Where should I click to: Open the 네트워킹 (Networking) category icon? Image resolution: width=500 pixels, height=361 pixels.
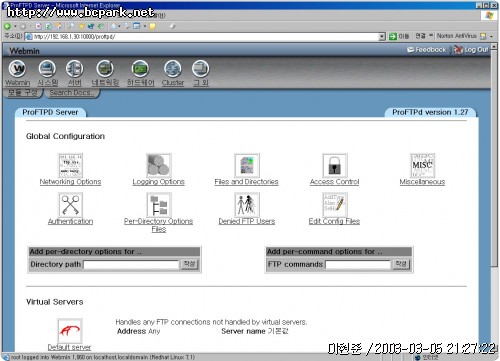click(x=105, y=69)
